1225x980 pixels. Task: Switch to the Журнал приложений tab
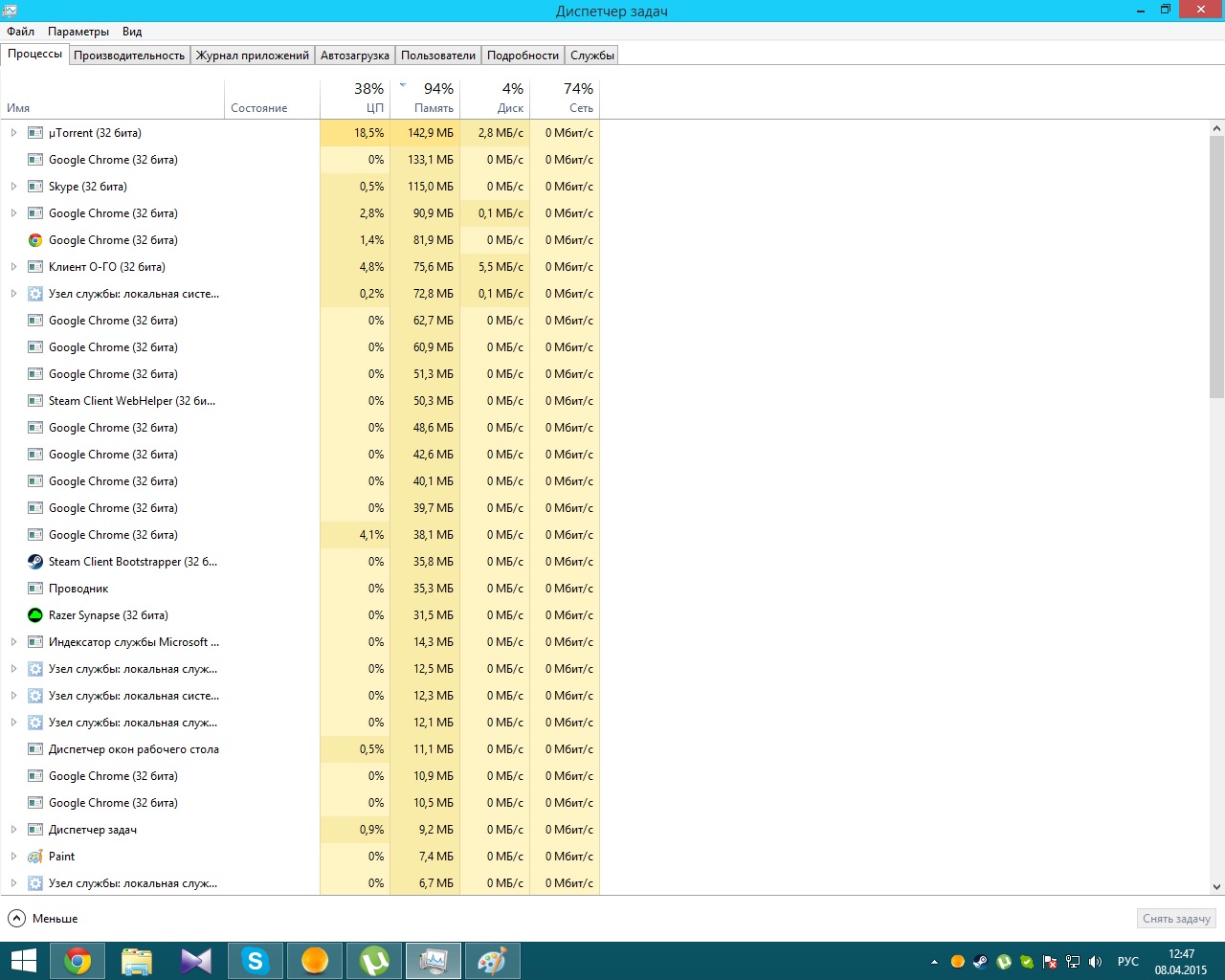tap(253, 56)
